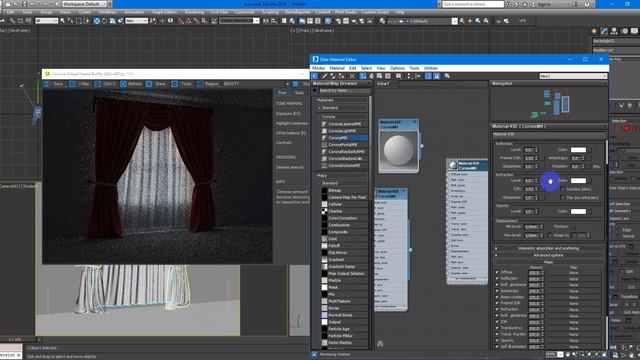Uncheck the Anisotropy map checkbox
Image resolution: width=640 pixels, height=360 pixels.
tap(497, 291)
